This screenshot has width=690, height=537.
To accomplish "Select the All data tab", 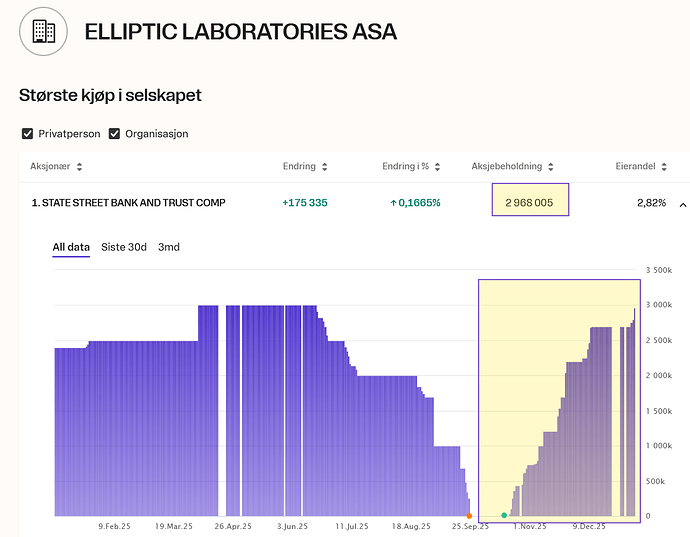I will tap(71, 247).
